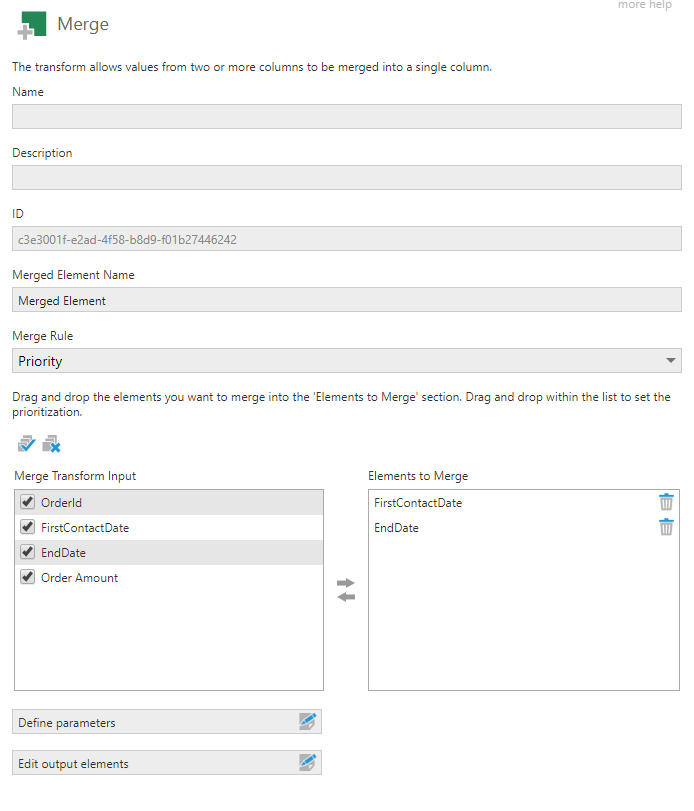694x811 pixels.
Task: Open the more help link
Action: click(645, 5)
